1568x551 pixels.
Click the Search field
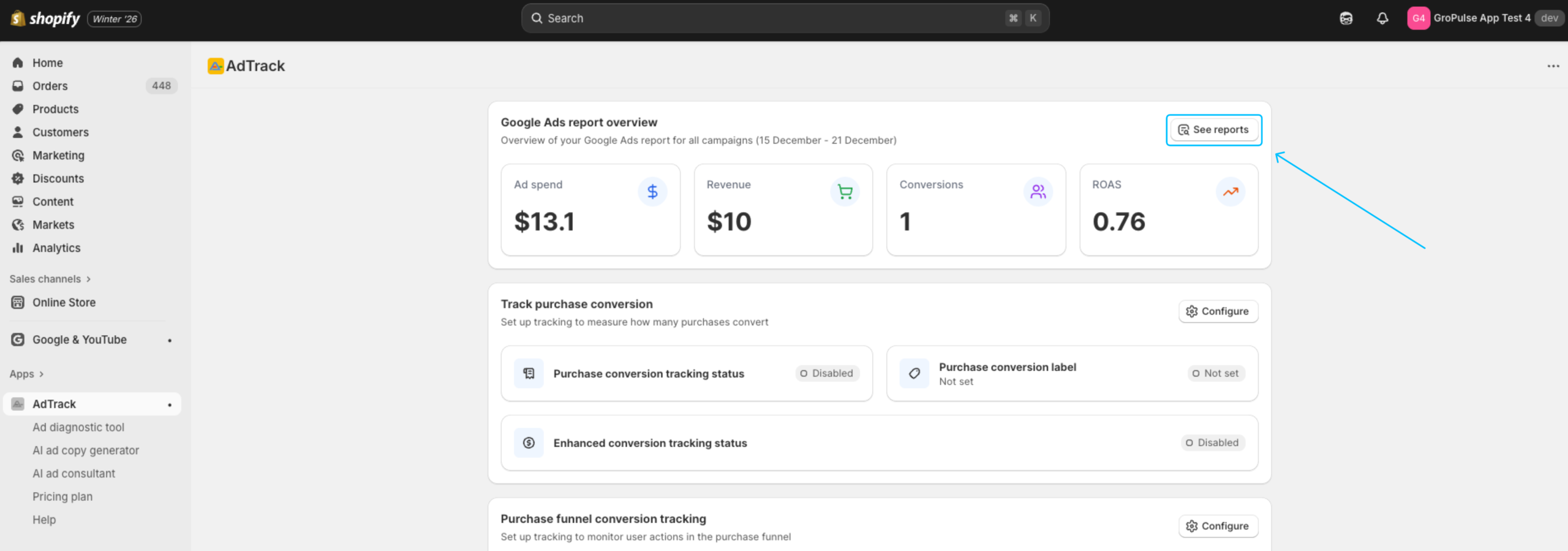click(785, 18)
